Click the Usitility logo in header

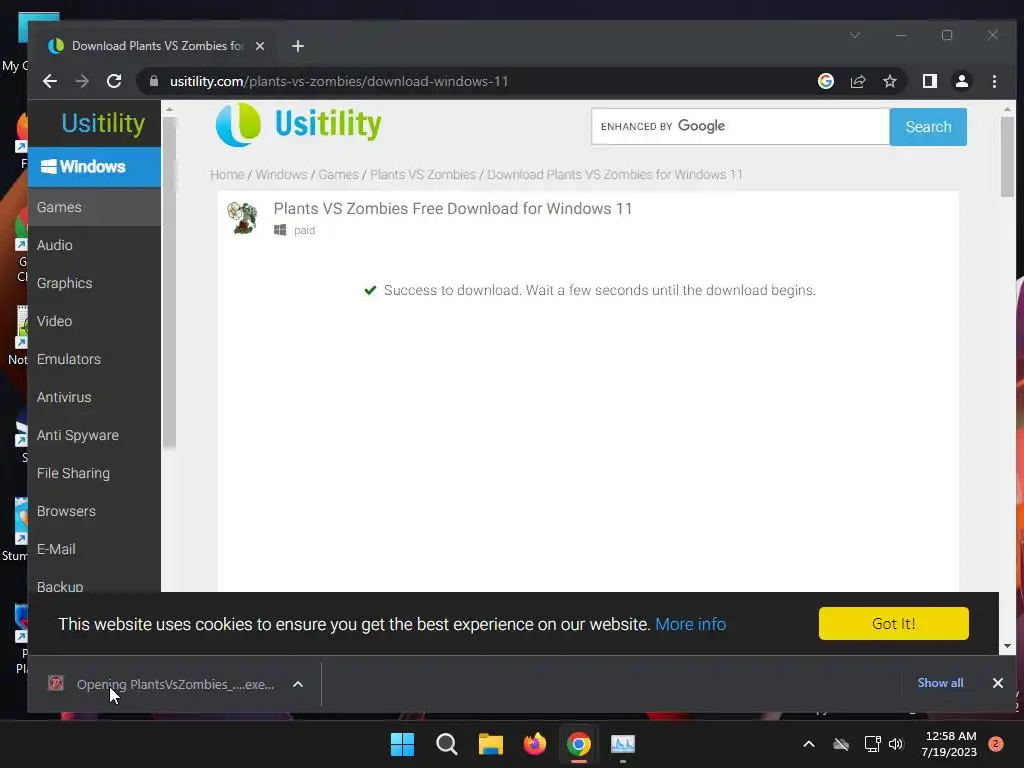[x=298, y=124]
